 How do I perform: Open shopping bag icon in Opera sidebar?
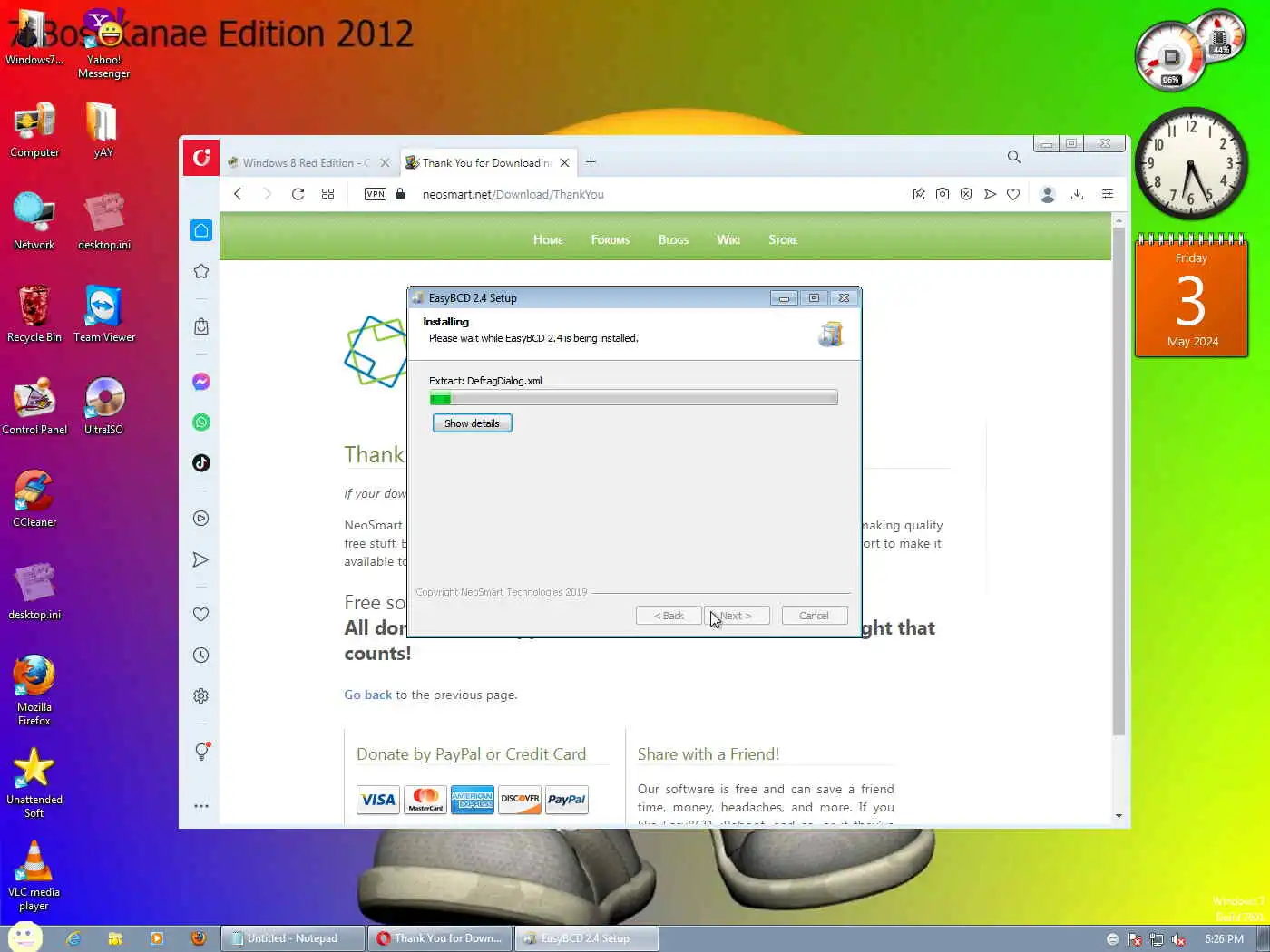pyautogui.click(x=201, y=326)
